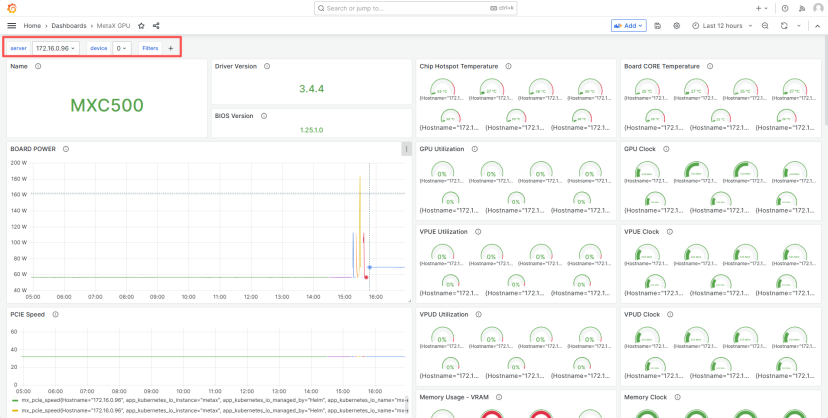The height and width of the screenshot is (418, 828).
Task: Open dashboard settings gear
Action: pyautogui.click(x=676, y=25)
